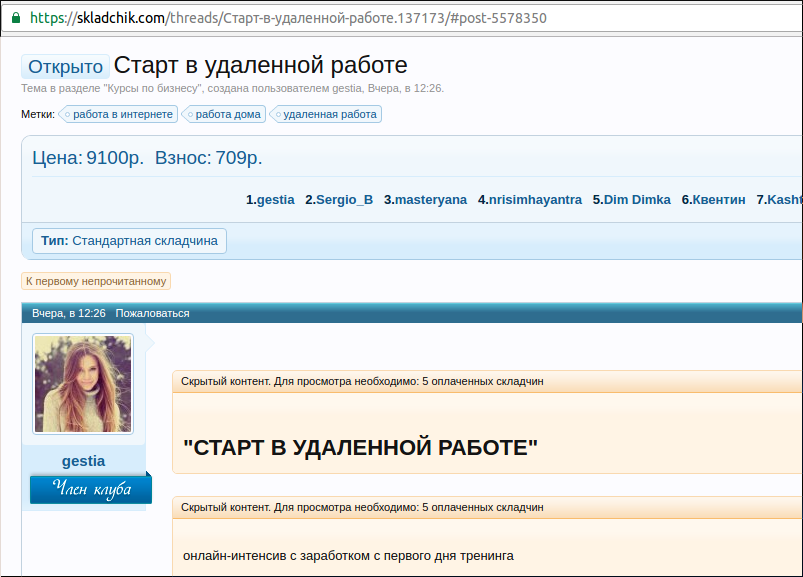
Task: Click the green padlock icon in address bar
Action: coord(16,18)
